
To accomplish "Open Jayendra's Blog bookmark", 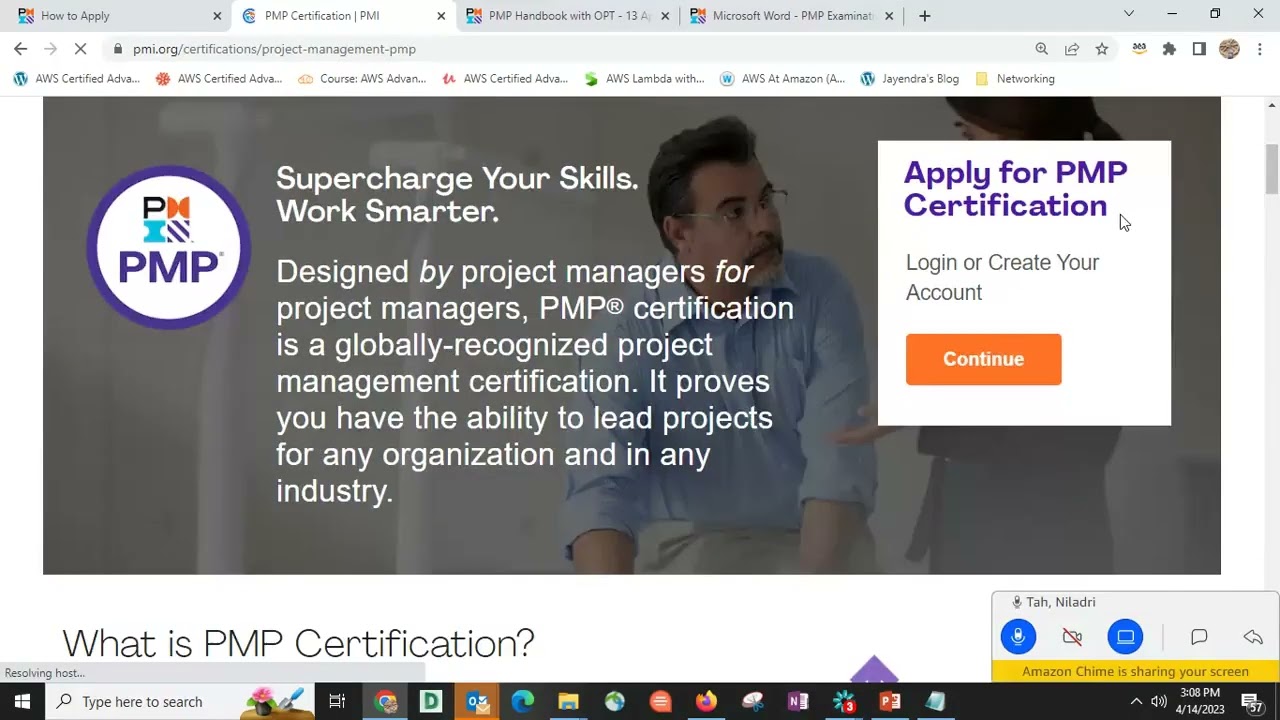I will tap(910, 79).
